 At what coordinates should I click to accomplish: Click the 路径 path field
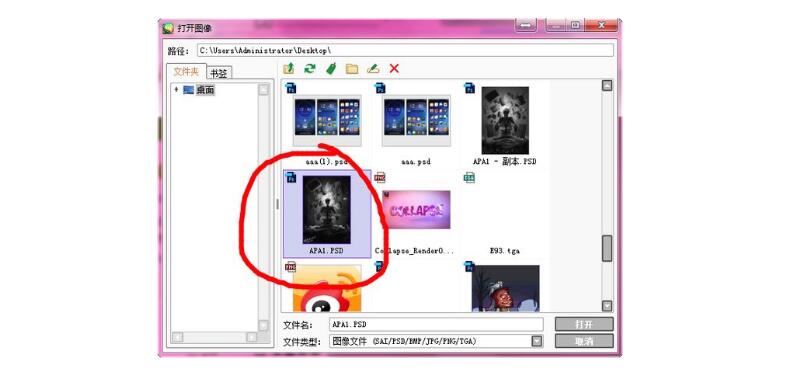(405, 51)
